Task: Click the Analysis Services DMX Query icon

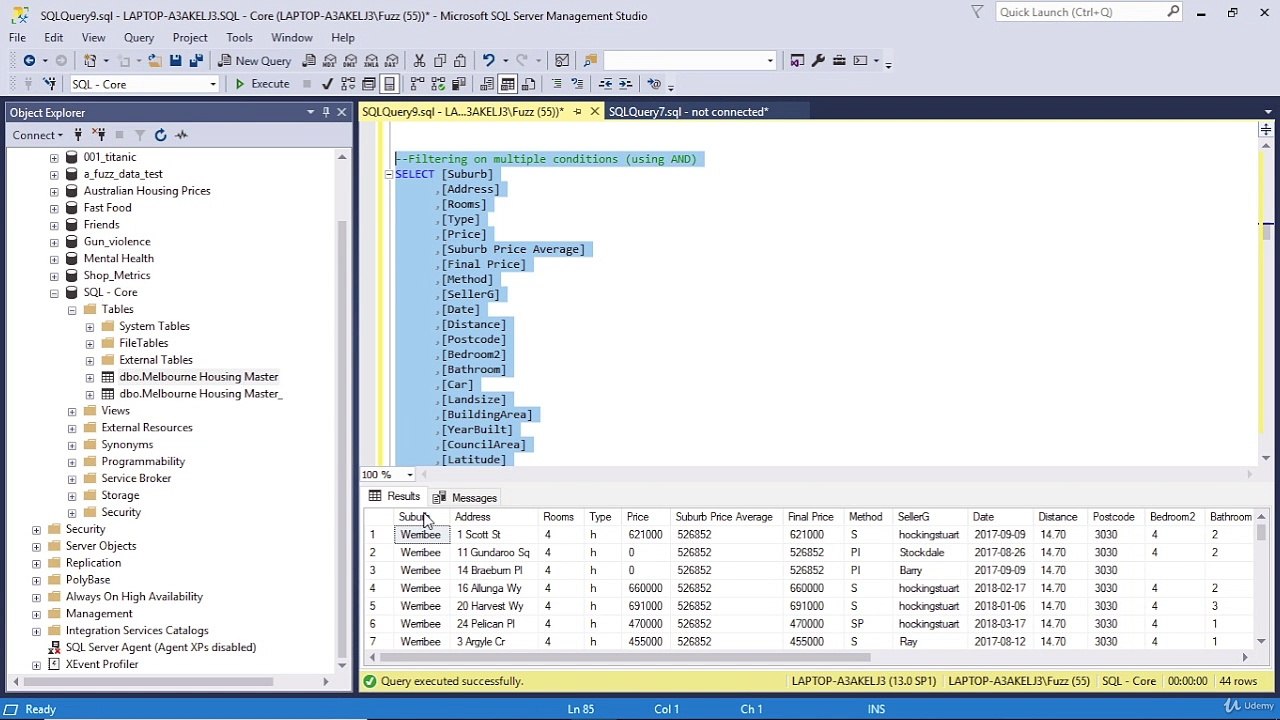Action: click(351, 61)
